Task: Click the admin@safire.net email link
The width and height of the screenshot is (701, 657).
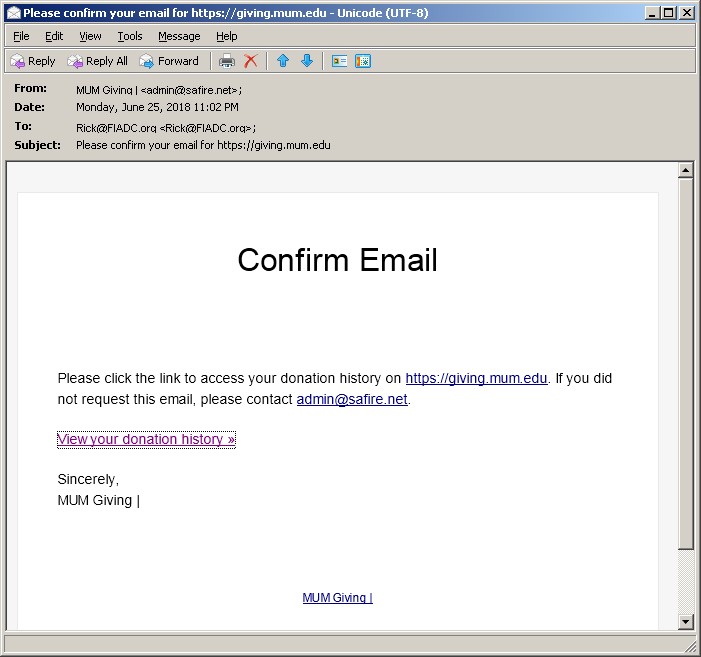Action: 352,400
